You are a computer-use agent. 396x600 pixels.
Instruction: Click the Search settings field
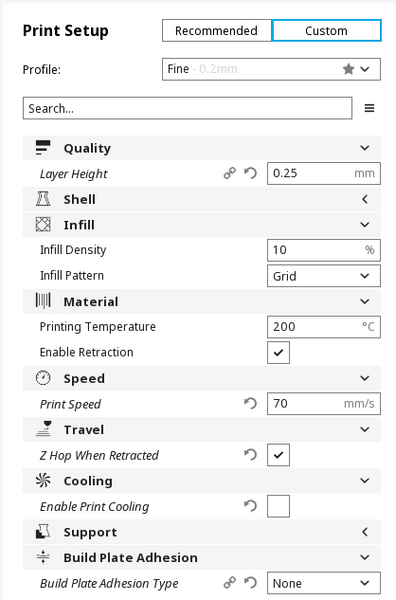187,108
